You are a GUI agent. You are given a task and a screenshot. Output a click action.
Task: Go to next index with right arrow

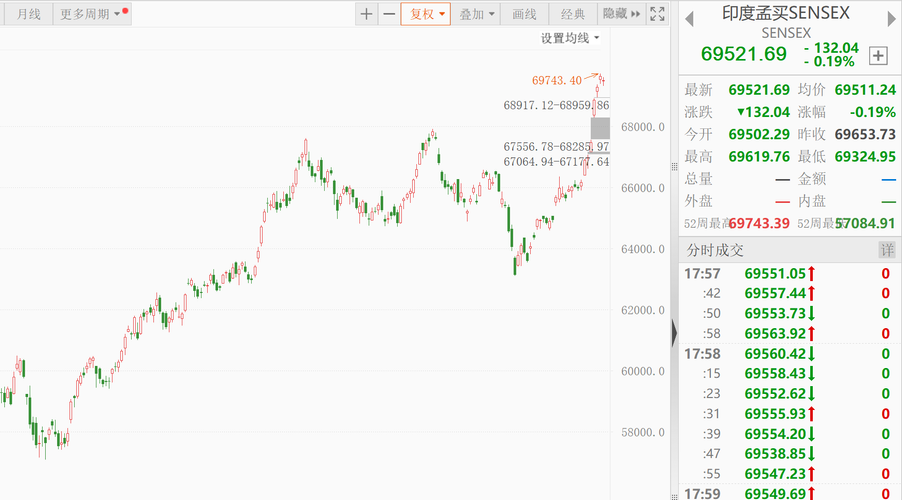click(x=890, y=14)
